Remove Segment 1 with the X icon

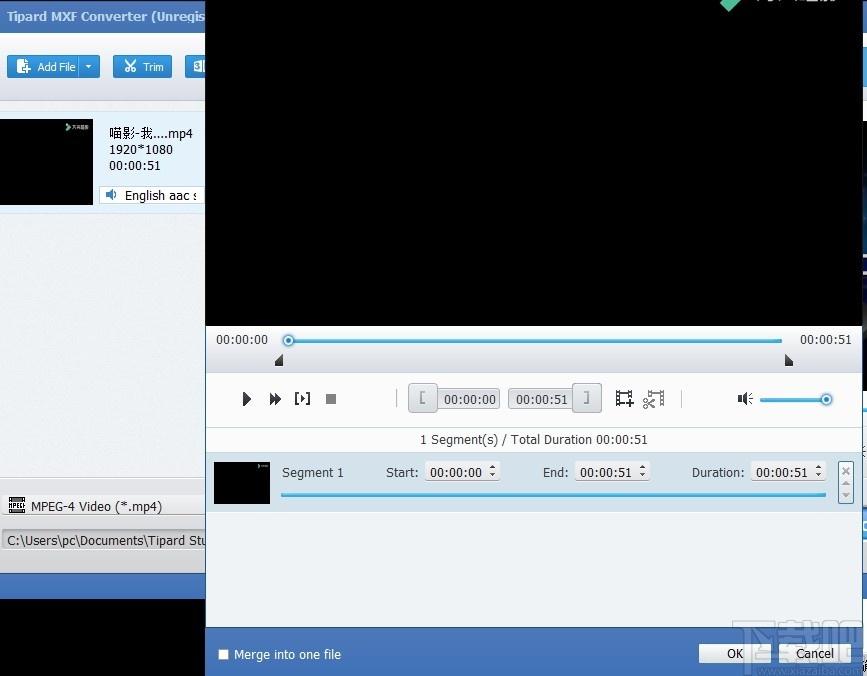[845, 471]
